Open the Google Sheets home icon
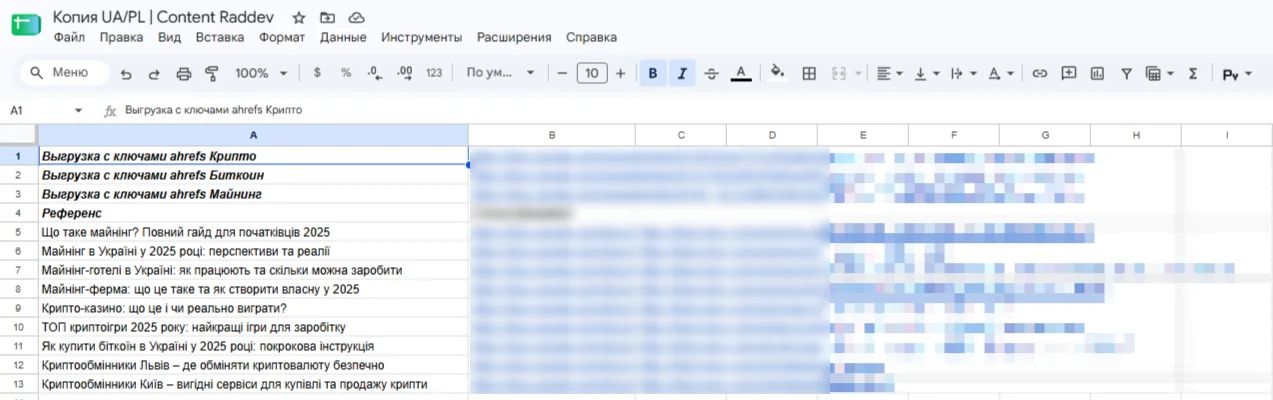1273x400 pixels. point(25,22)
